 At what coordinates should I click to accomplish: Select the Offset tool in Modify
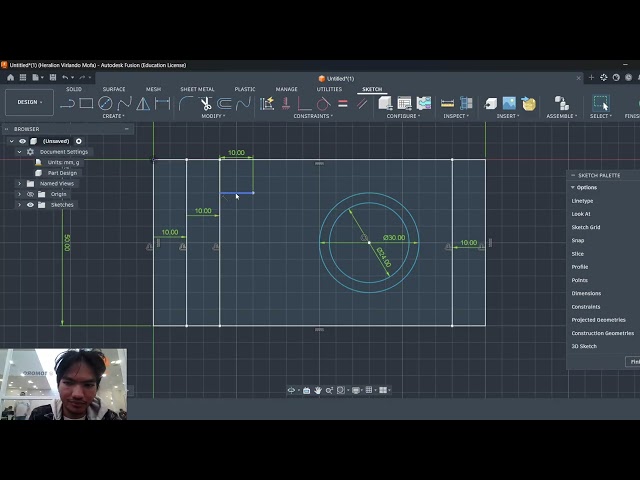coord(224,104)
